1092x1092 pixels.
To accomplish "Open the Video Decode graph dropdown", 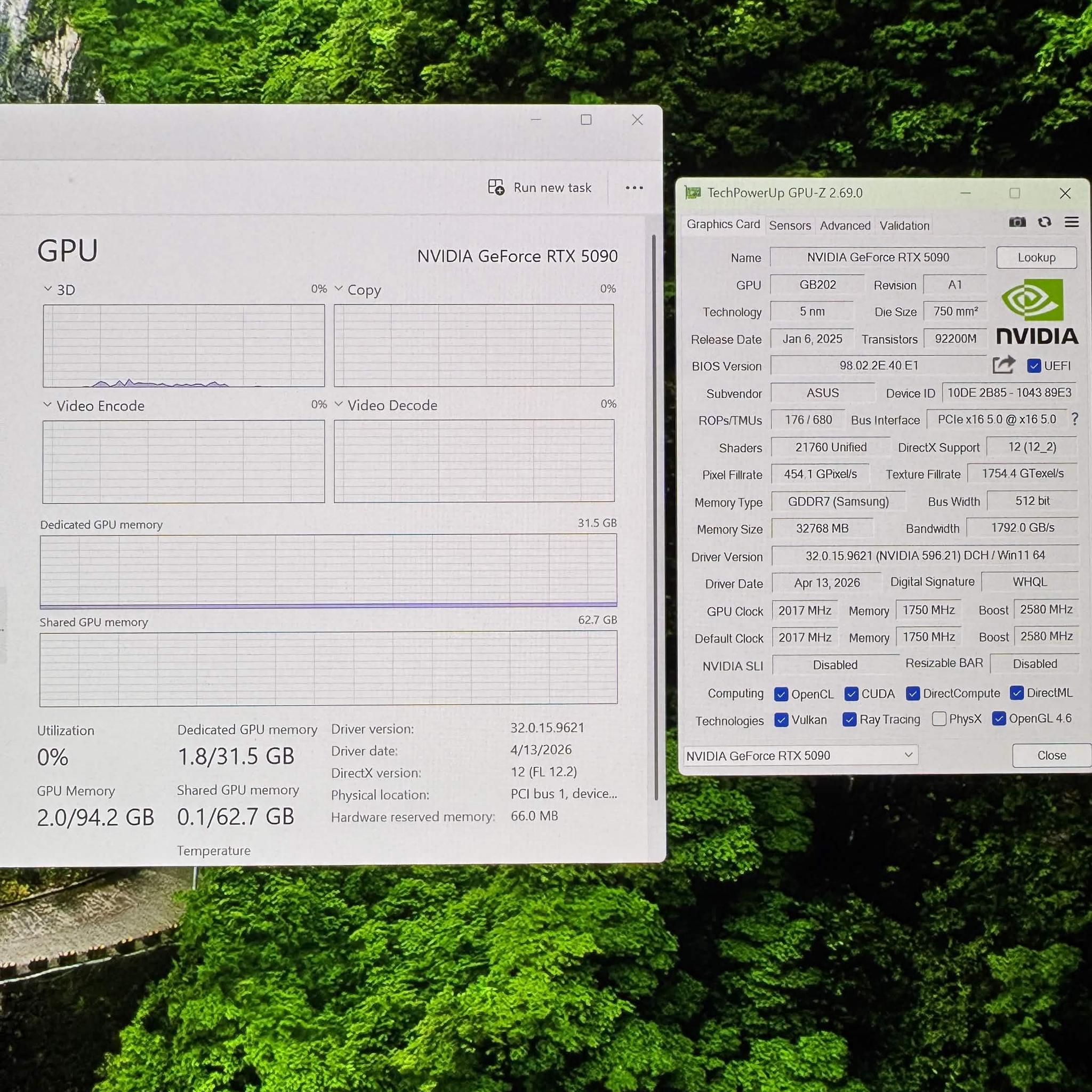I will coord(339,404).
